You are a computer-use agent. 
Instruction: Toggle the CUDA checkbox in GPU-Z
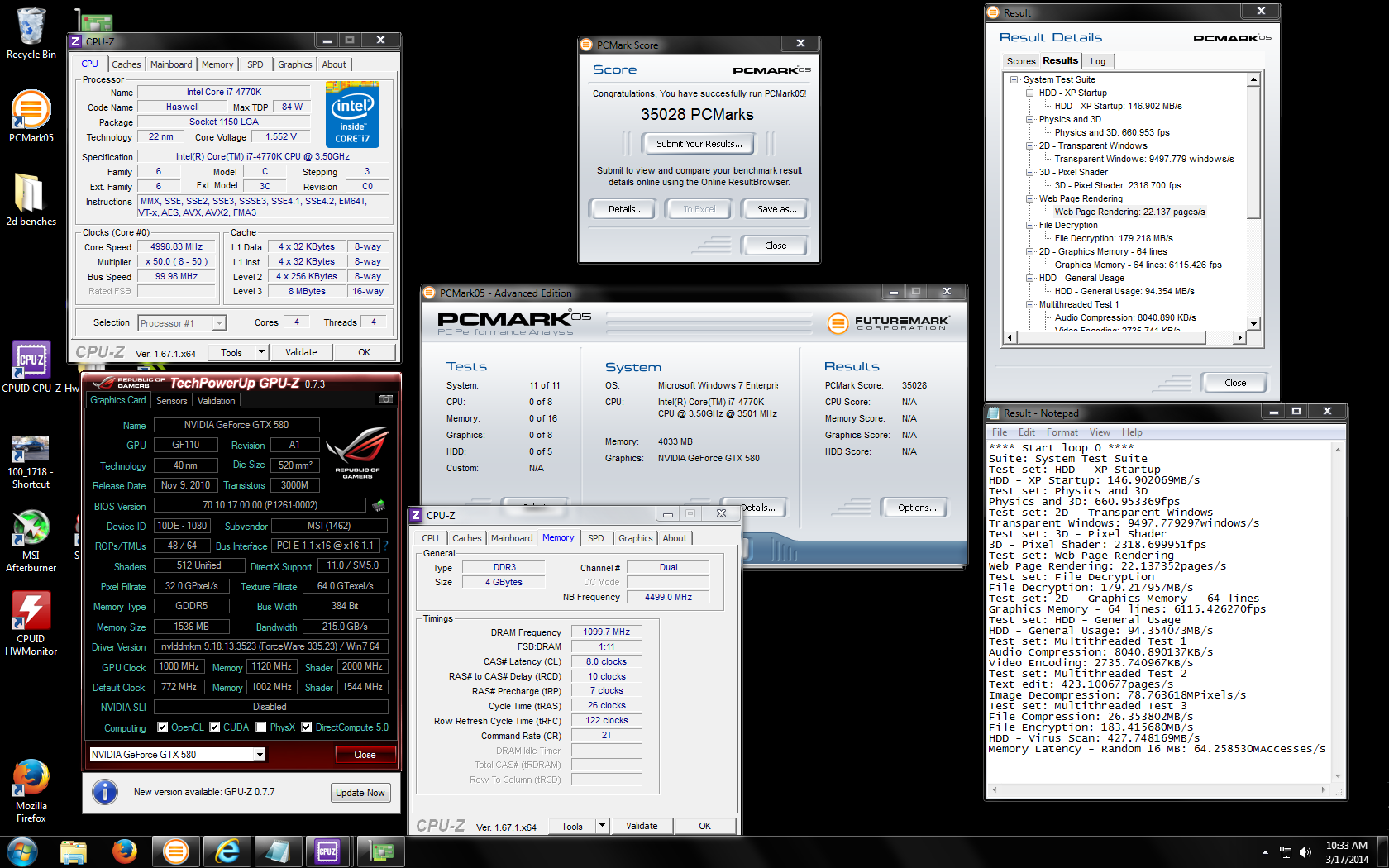(x=215, y=727)
